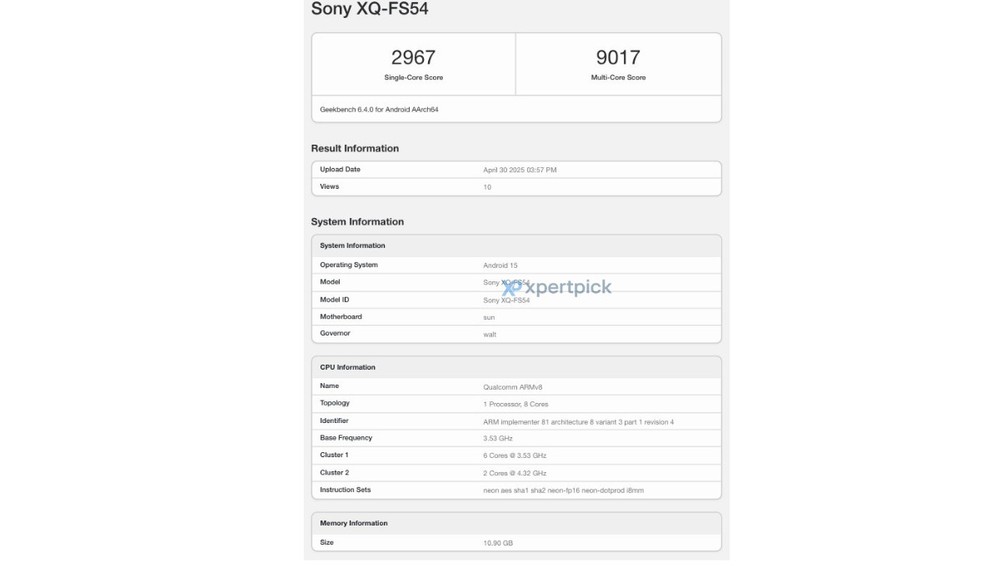Click the Single-Core Score label

(413, 77)
